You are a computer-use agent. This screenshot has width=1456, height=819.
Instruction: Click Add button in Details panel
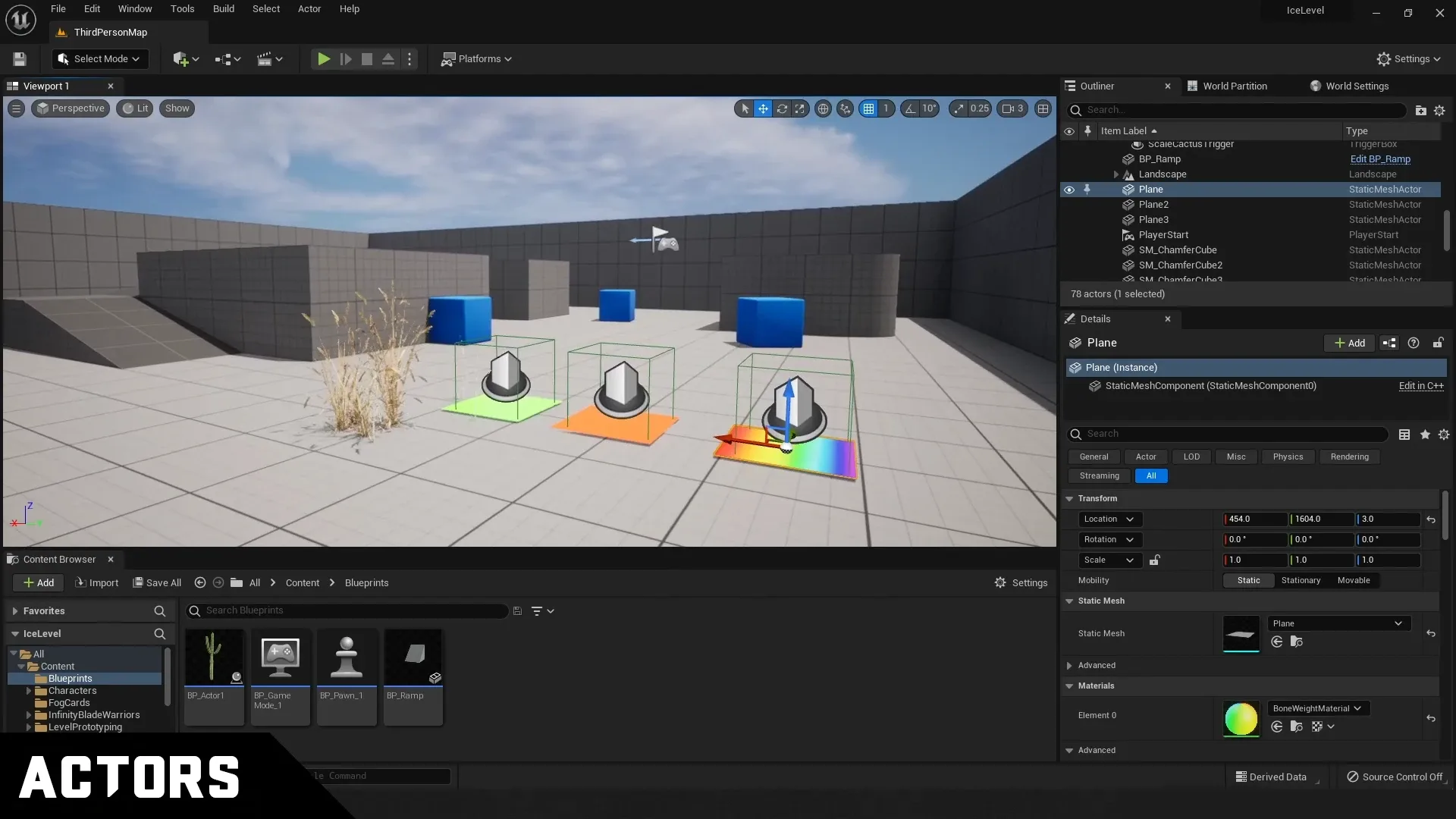1349,342
